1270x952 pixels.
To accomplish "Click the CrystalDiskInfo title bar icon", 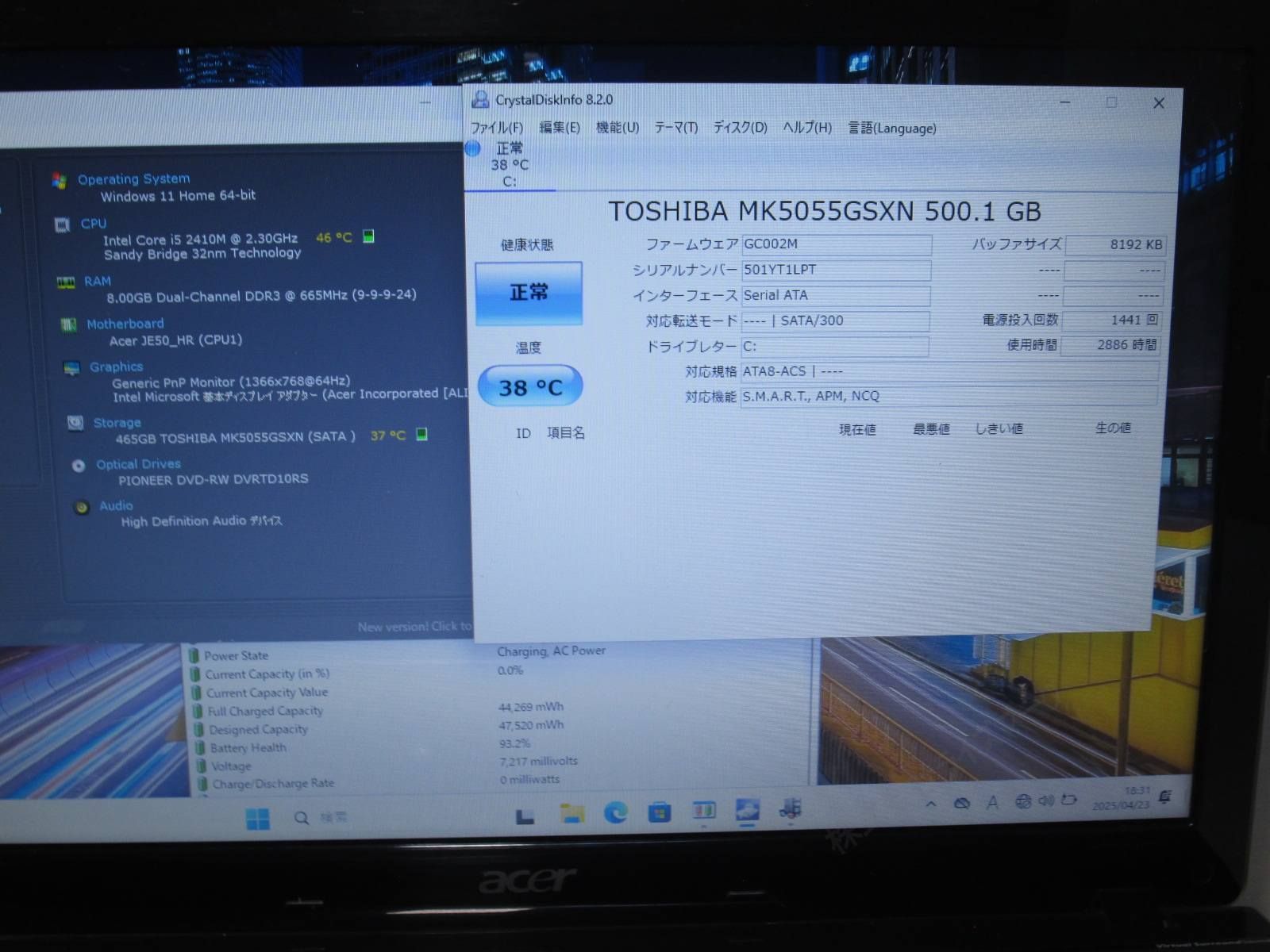I will pyautogui.click(x=480, y=100).
